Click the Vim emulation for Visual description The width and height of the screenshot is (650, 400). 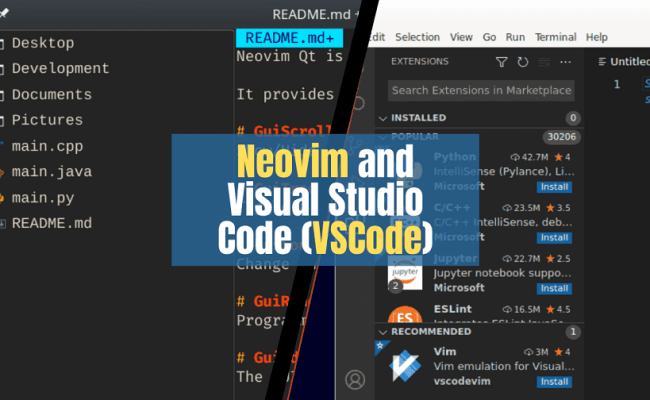click(x=504, y=366)
